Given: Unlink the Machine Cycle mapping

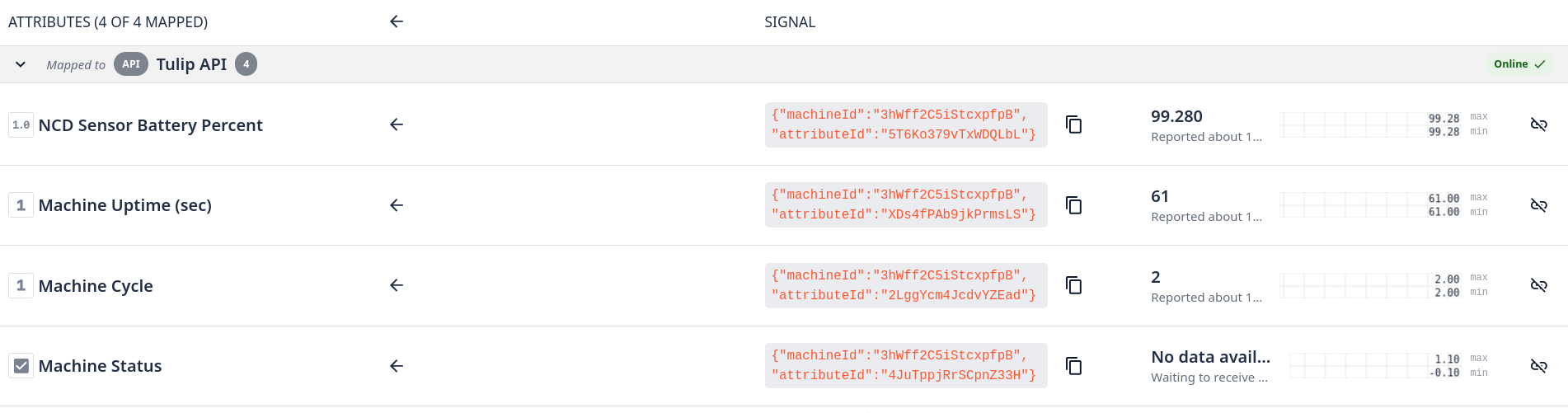Looking at the screenshot, I should point(1538,285).
